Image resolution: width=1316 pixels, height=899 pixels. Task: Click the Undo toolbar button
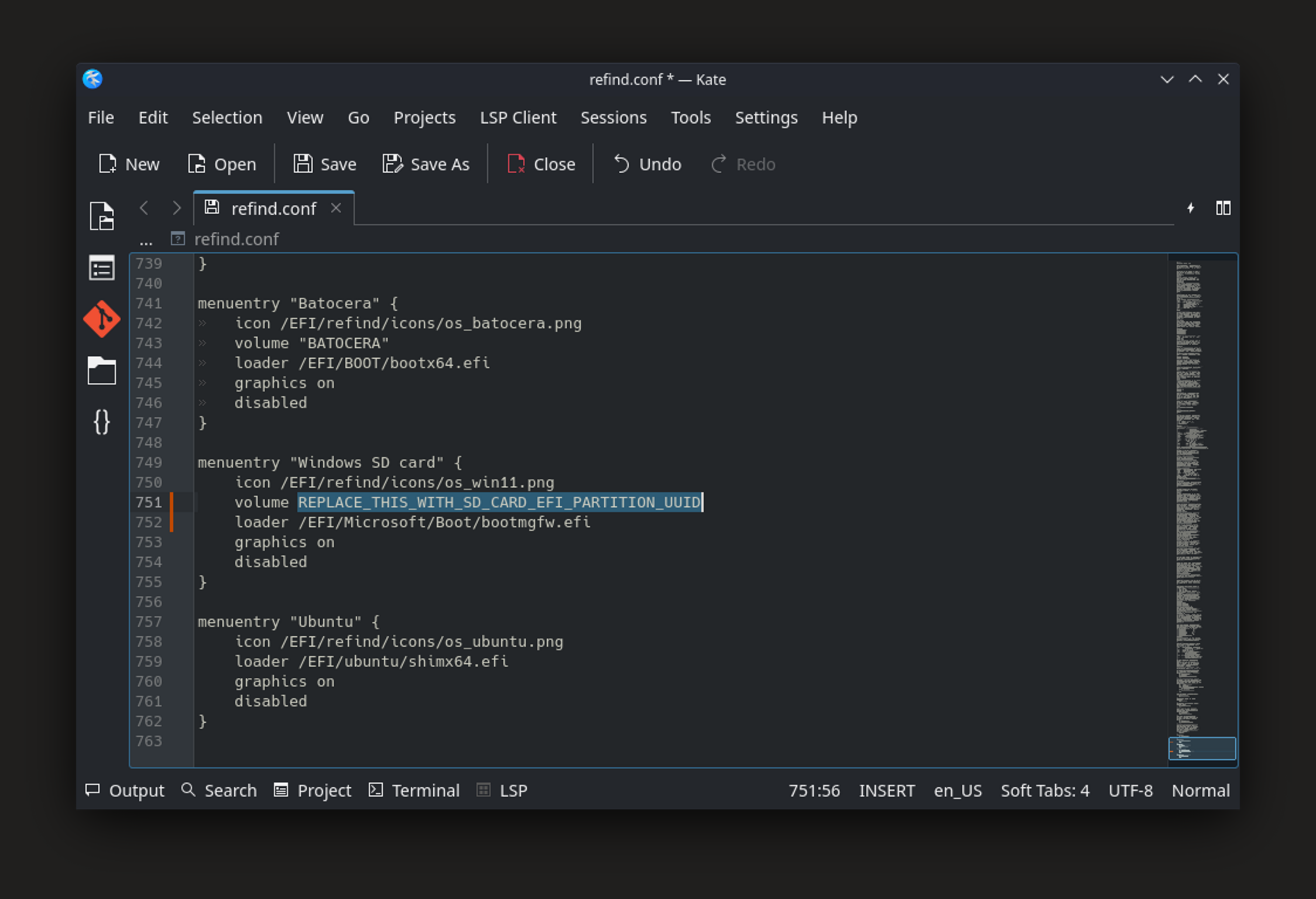click(647, 164)
